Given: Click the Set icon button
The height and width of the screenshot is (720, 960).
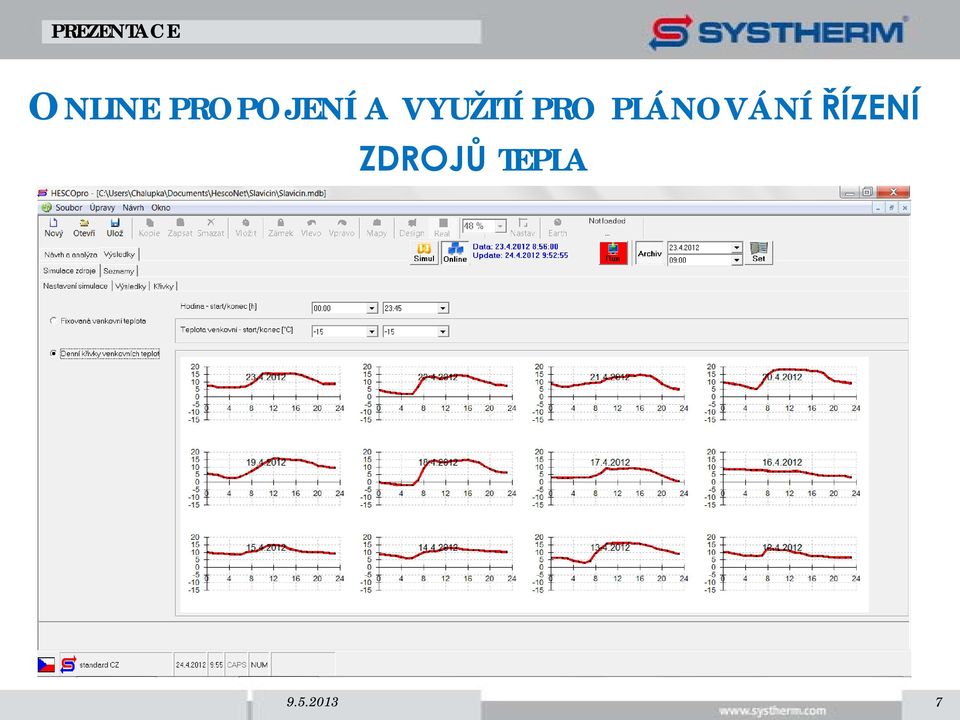Looking at the screenshot, I should coord(759,253).
